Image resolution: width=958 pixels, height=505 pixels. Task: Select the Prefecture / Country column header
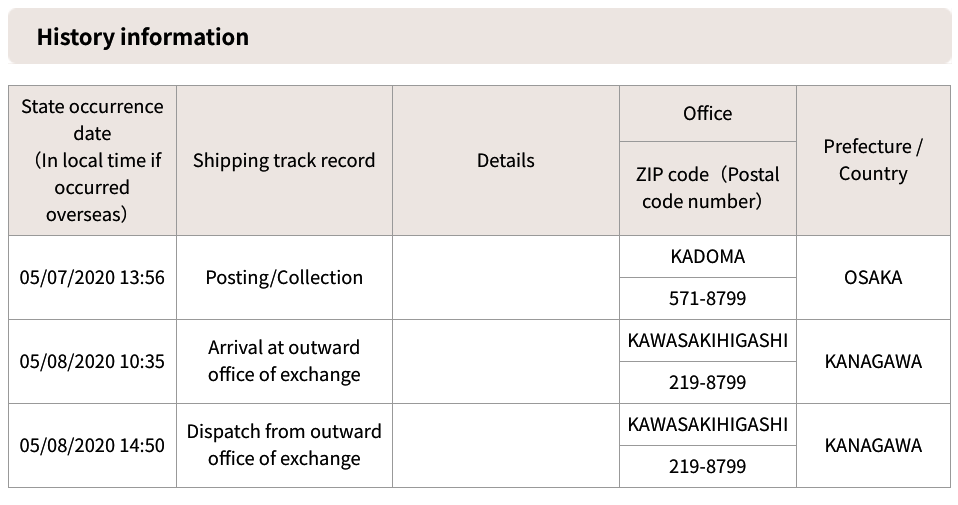click(x=873, y=161)
